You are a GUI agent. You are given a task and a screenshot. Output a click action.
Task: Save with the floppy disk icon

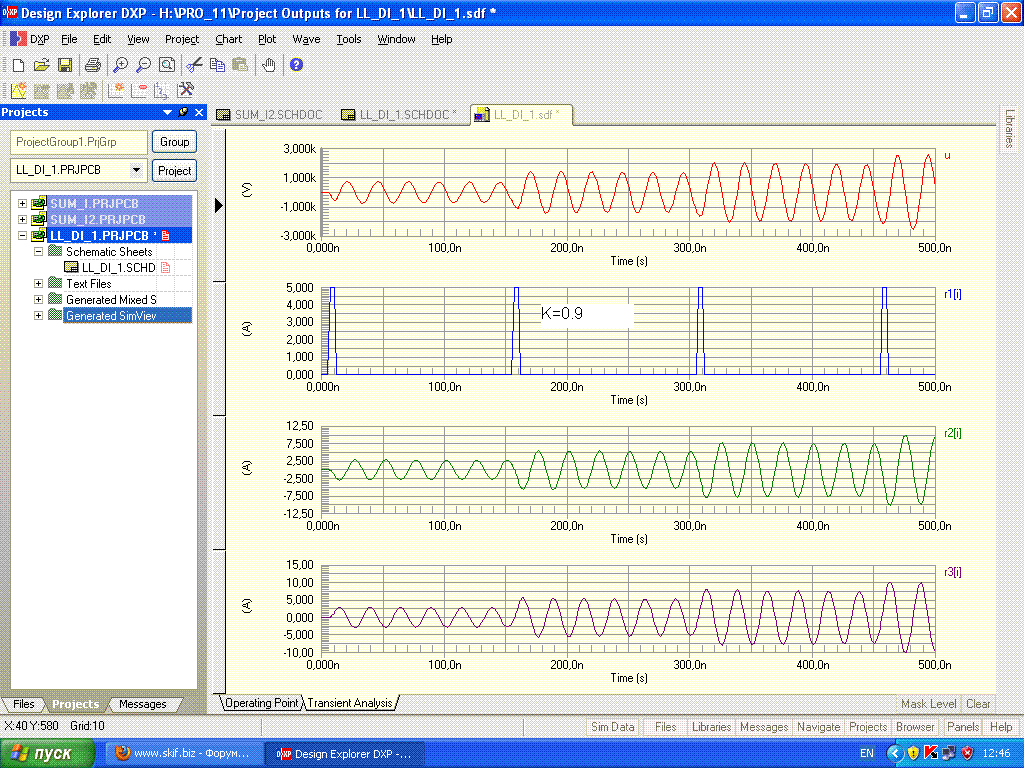64,65
